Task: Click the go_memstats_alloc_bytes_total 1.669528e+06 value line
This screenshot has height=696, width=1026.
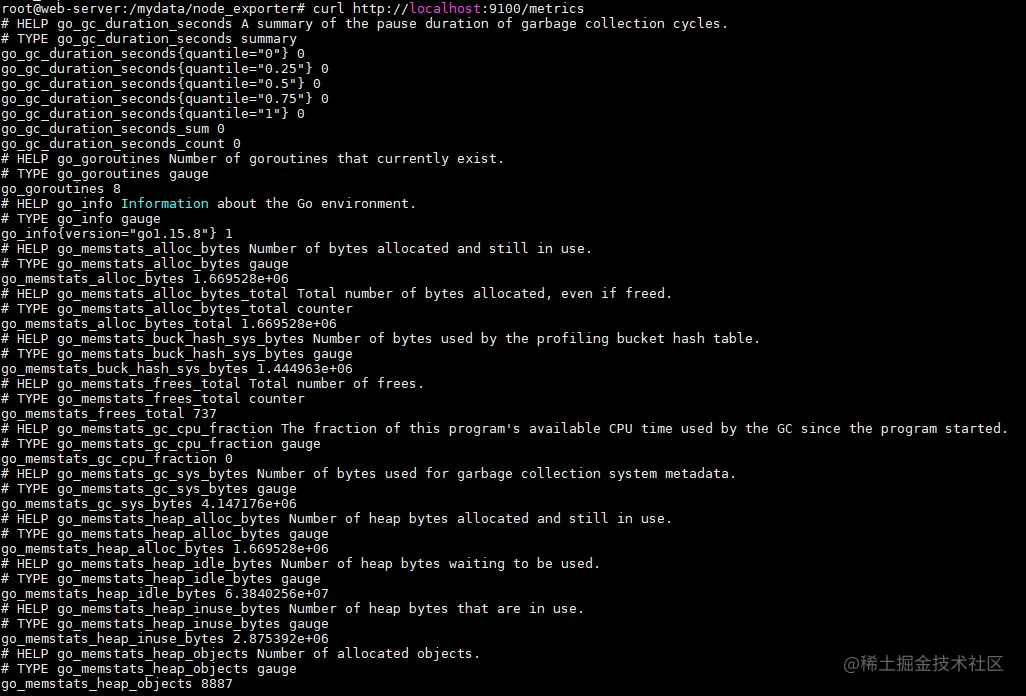Action: (169, 324)
